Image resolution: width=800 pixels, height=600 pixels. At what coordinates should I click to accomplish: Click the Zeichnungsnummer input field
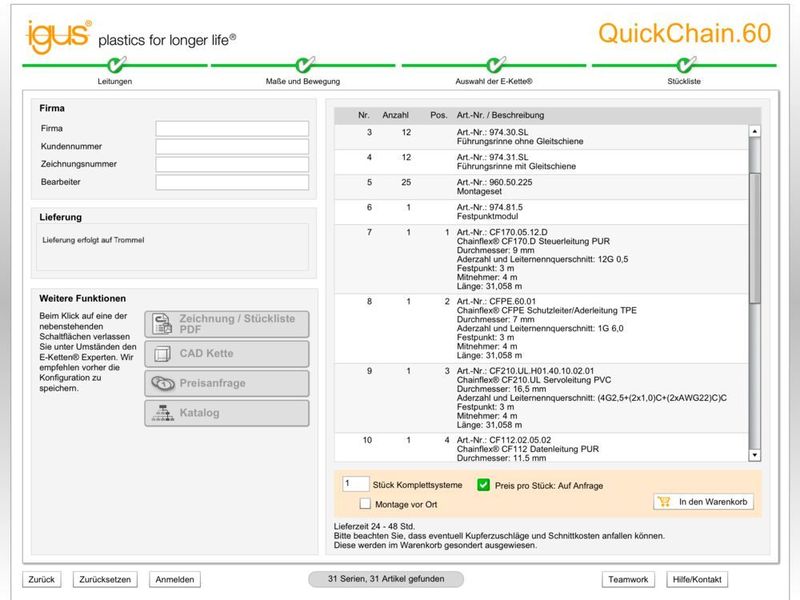[x=232, y=164]
